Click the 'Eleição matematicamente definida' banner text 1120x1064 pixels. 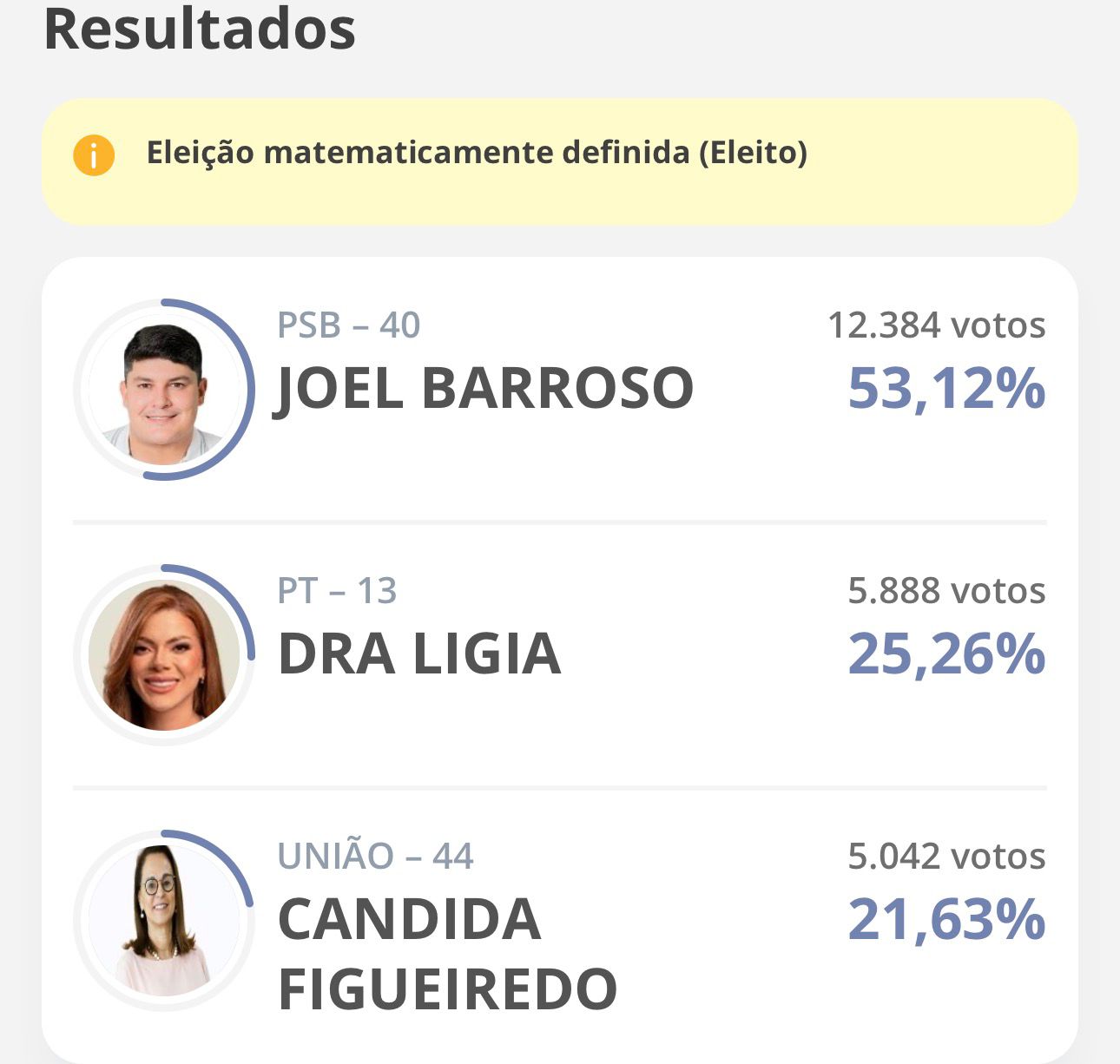tap(477, 153)
